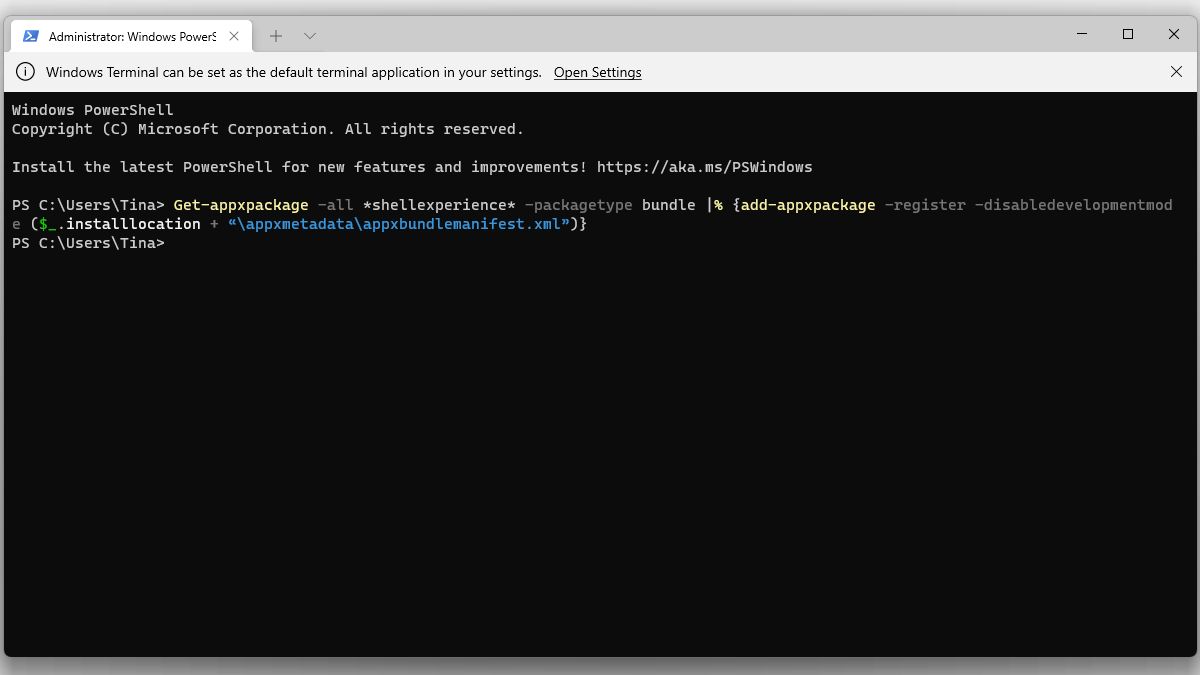Minimize the Windows Terminal window

click(1082, 35)
